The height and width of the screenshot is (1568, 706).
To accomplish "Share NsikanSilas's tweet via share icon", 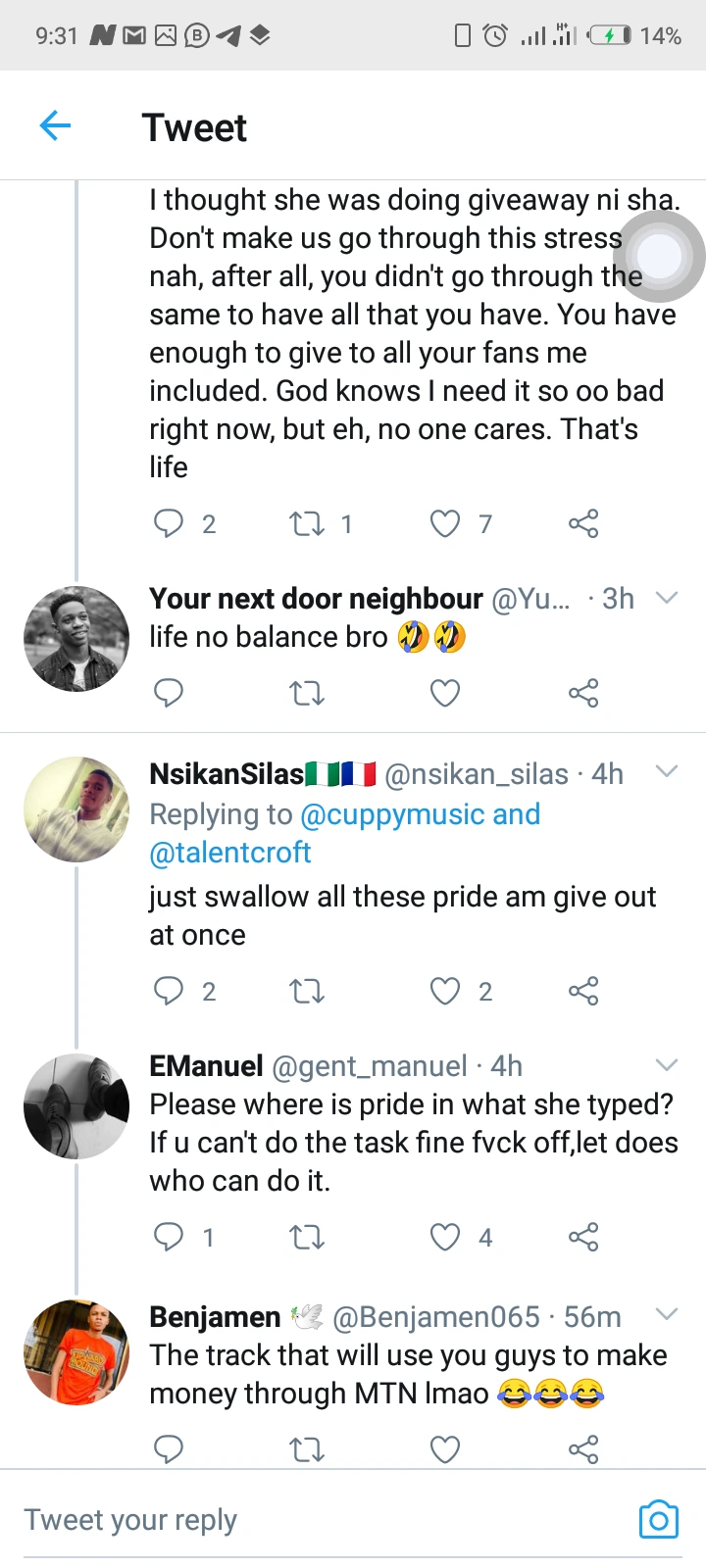I will coord(582,991).
